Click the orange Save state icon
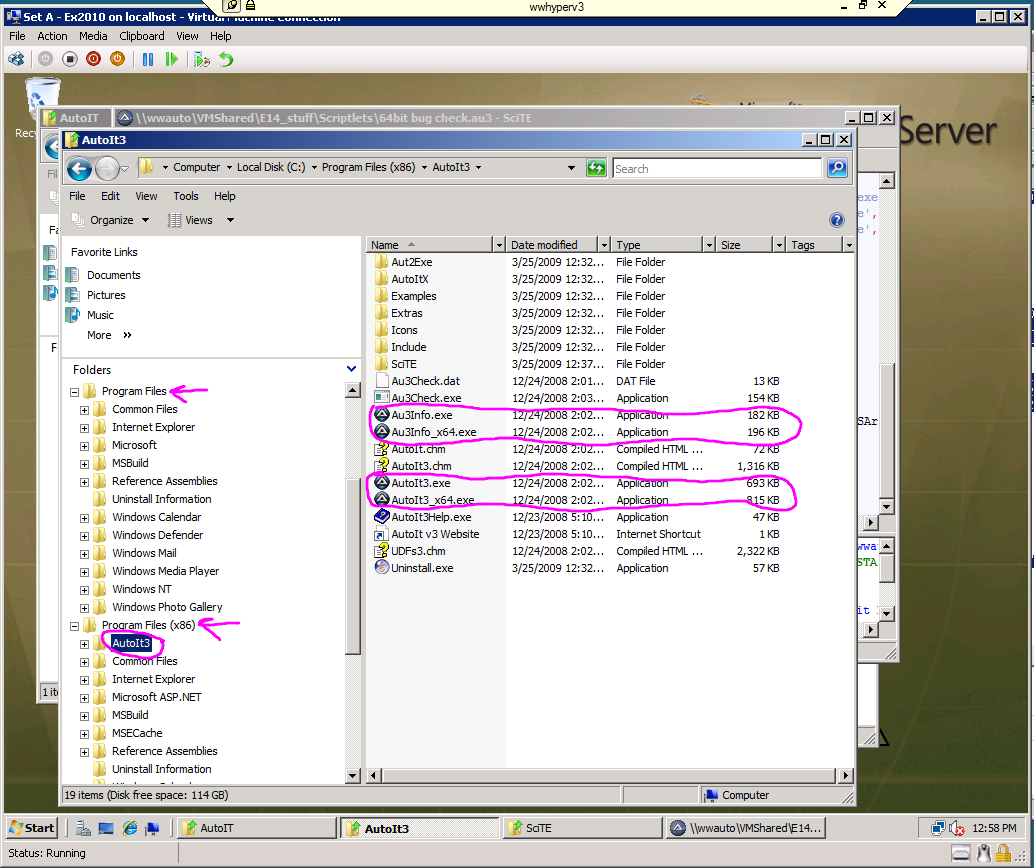This screenshot has width=1034, height=868. pyautogui.click(x=117, y=59)
